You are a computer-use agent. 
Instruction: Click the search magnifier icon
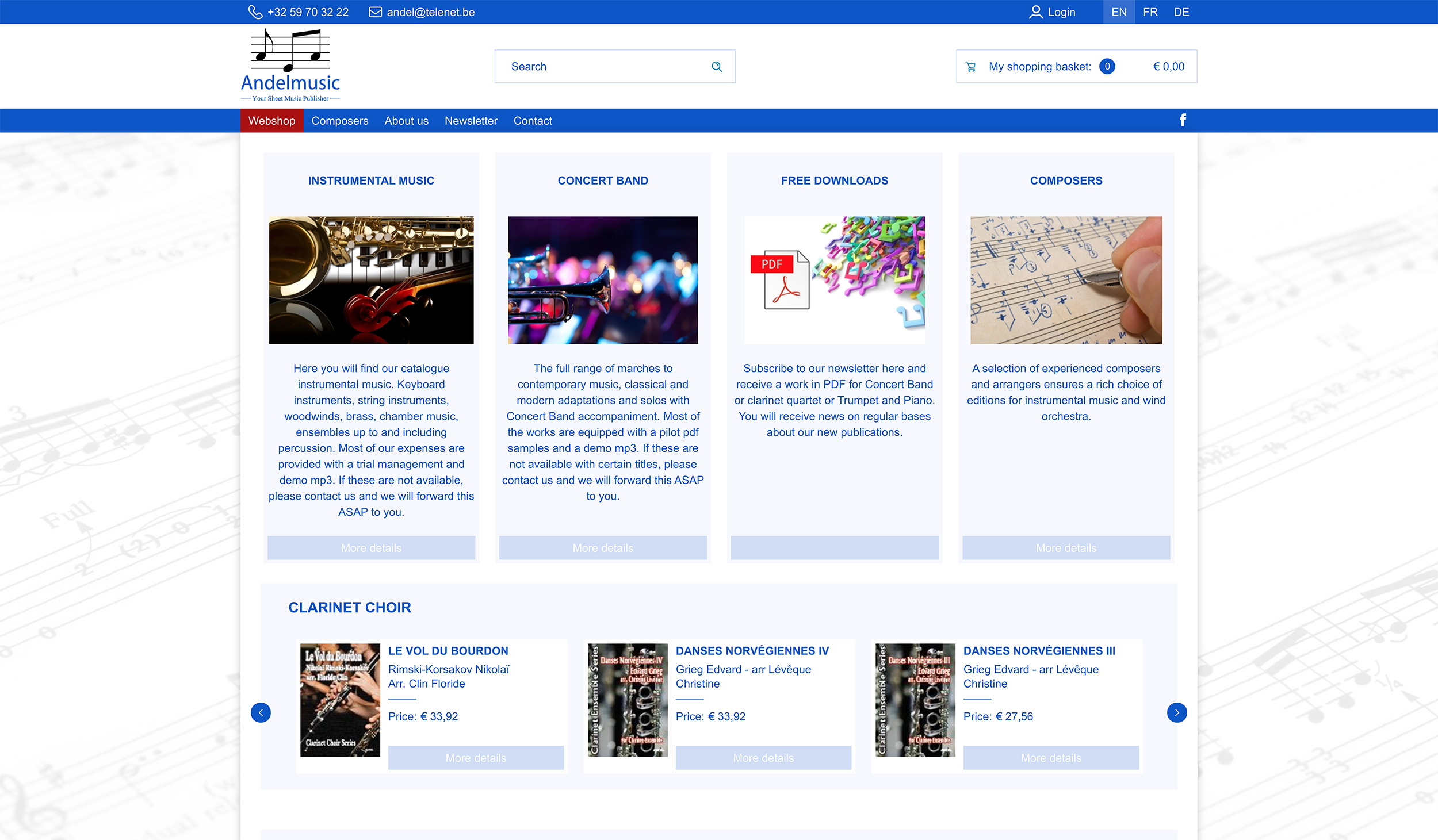717,67
